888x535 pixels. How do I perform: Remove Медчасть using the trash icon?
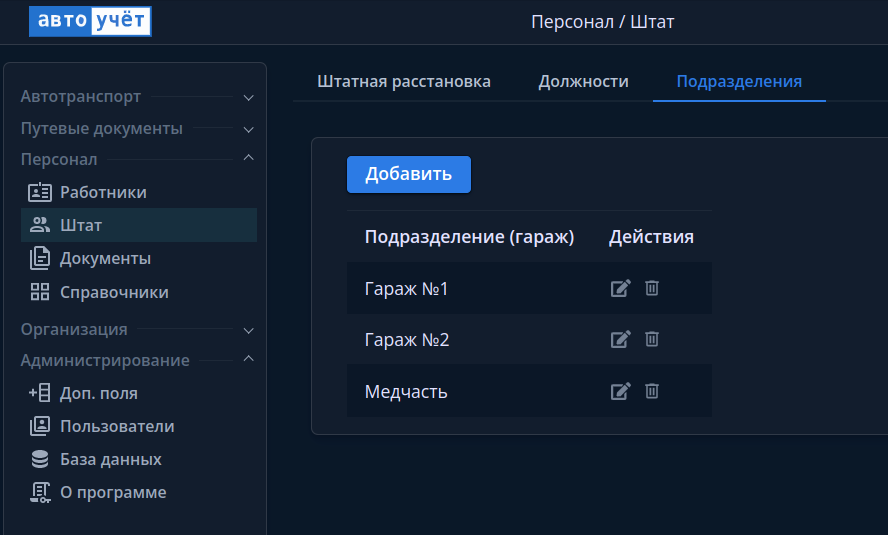(x=652, y=391)
